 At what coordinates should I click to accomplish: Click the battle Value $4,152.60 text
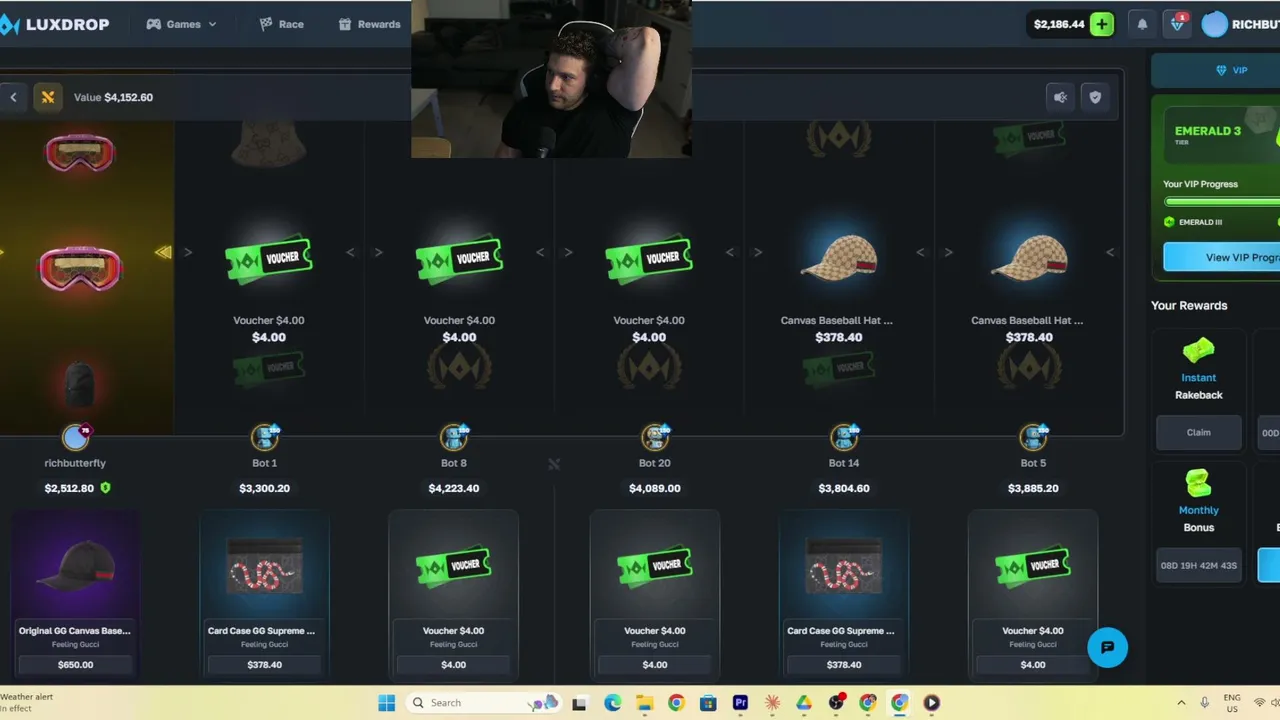click(x=113, y=97)
